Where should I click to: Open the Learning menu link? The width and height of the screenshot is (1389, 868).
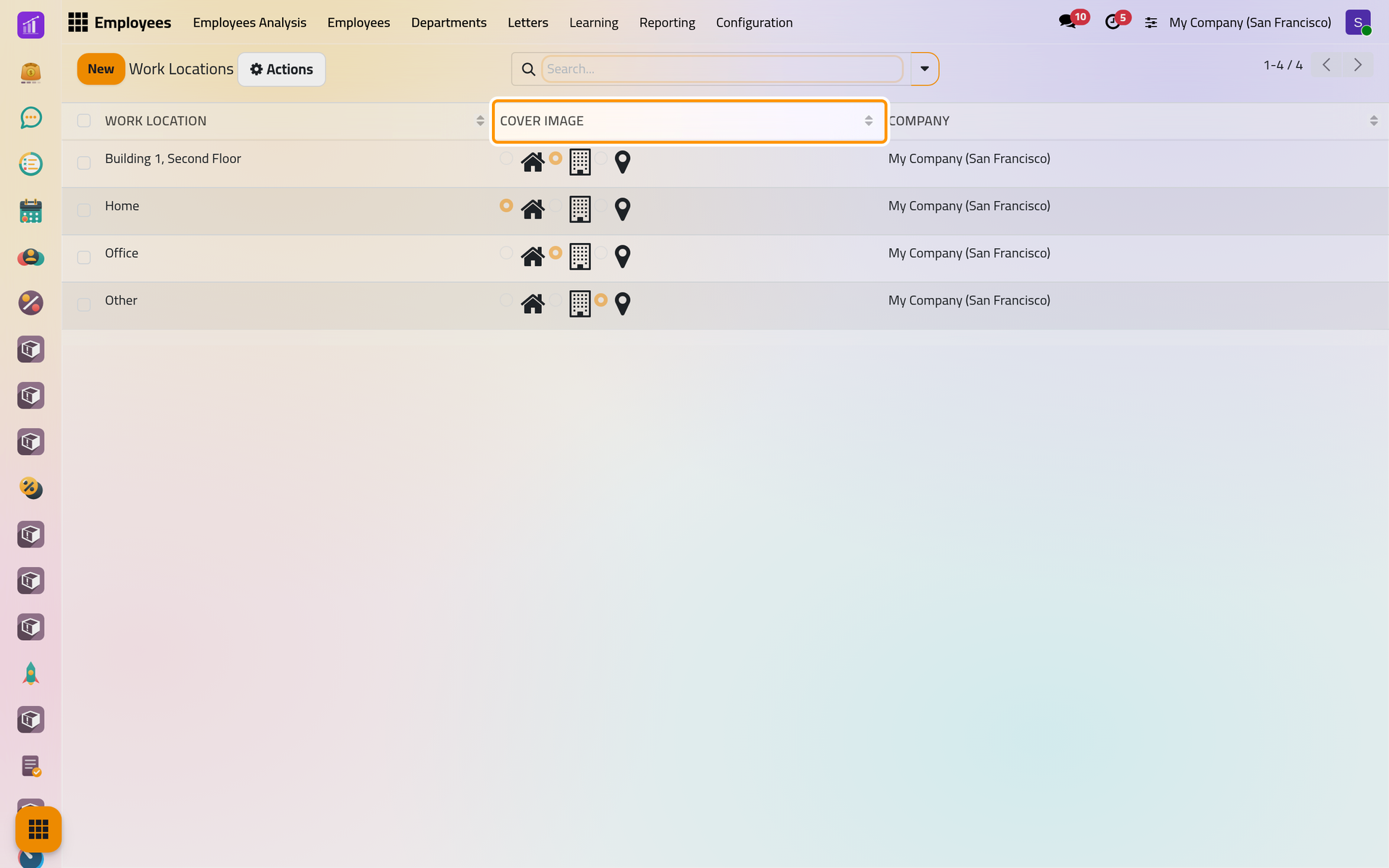click(x=593, y=22)
